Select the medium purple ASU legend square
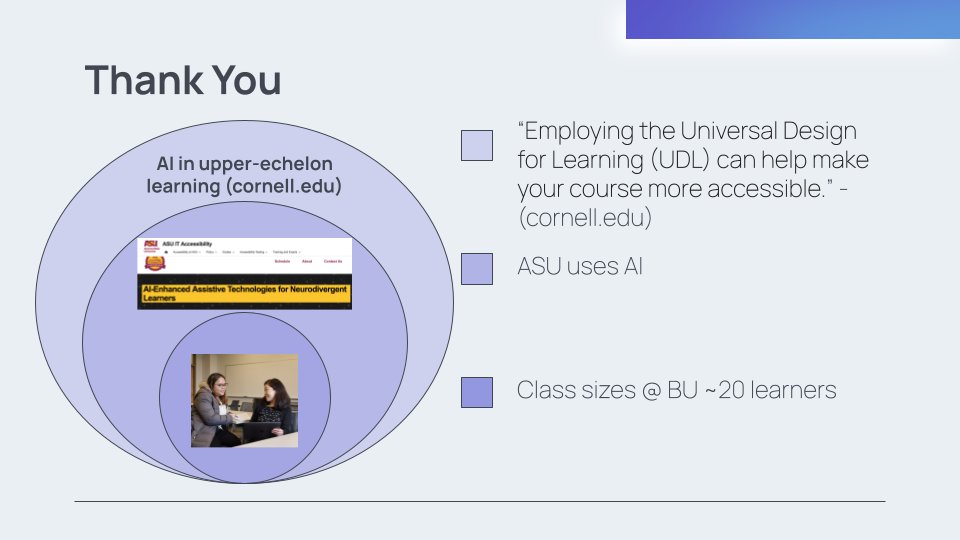The height and width of the screenshot is (540, 960). click(477, 268)
